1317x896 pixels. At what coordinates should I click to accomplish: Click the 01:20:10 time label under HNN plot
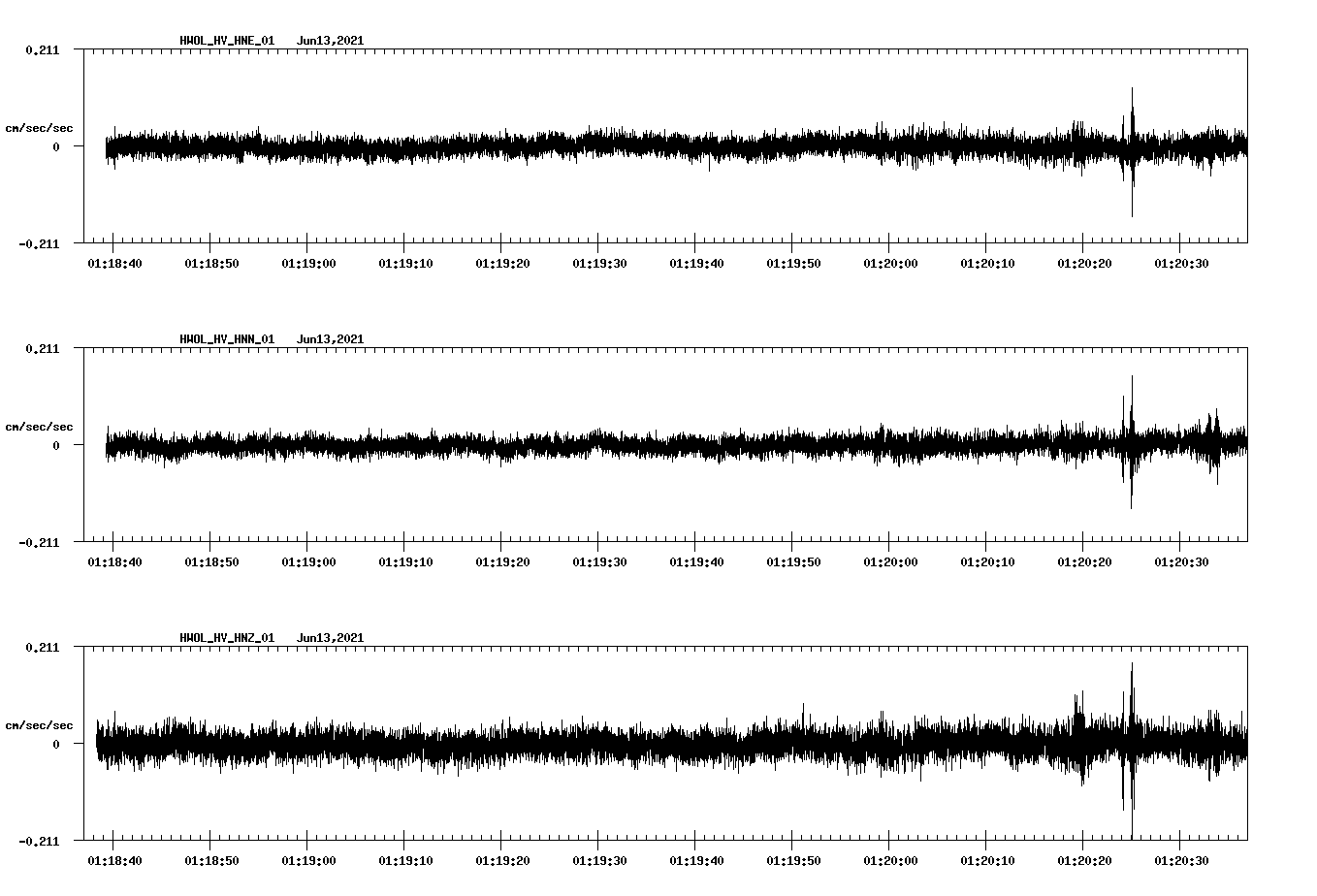tap(987, 562)
